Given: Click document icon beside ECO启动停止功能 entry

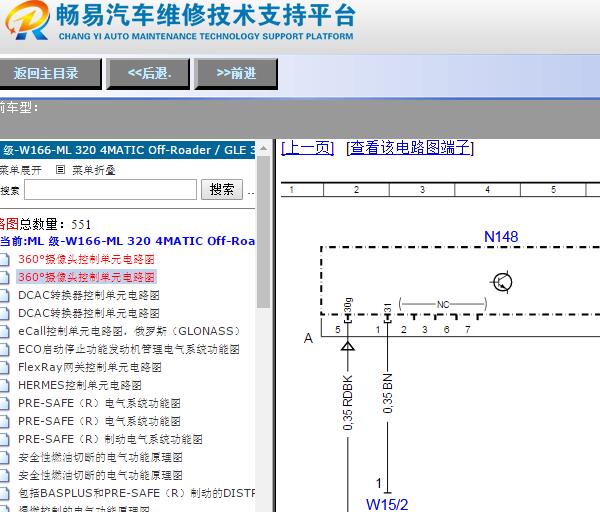Looking at the screenshot, I should (x=4, y=349).
